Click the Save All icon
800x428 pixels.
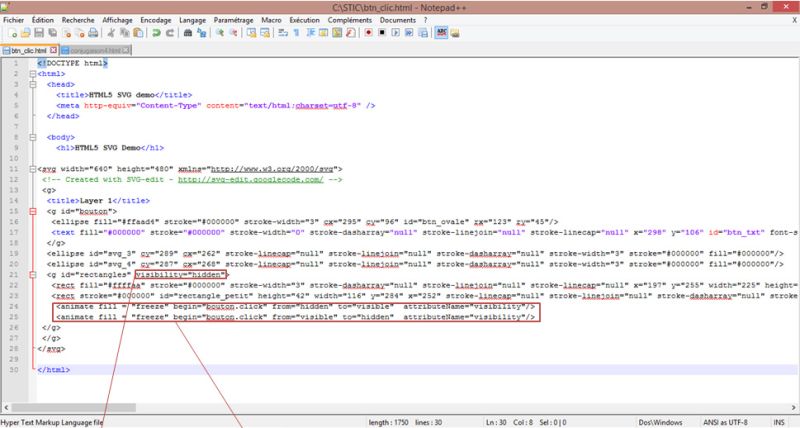53,33
